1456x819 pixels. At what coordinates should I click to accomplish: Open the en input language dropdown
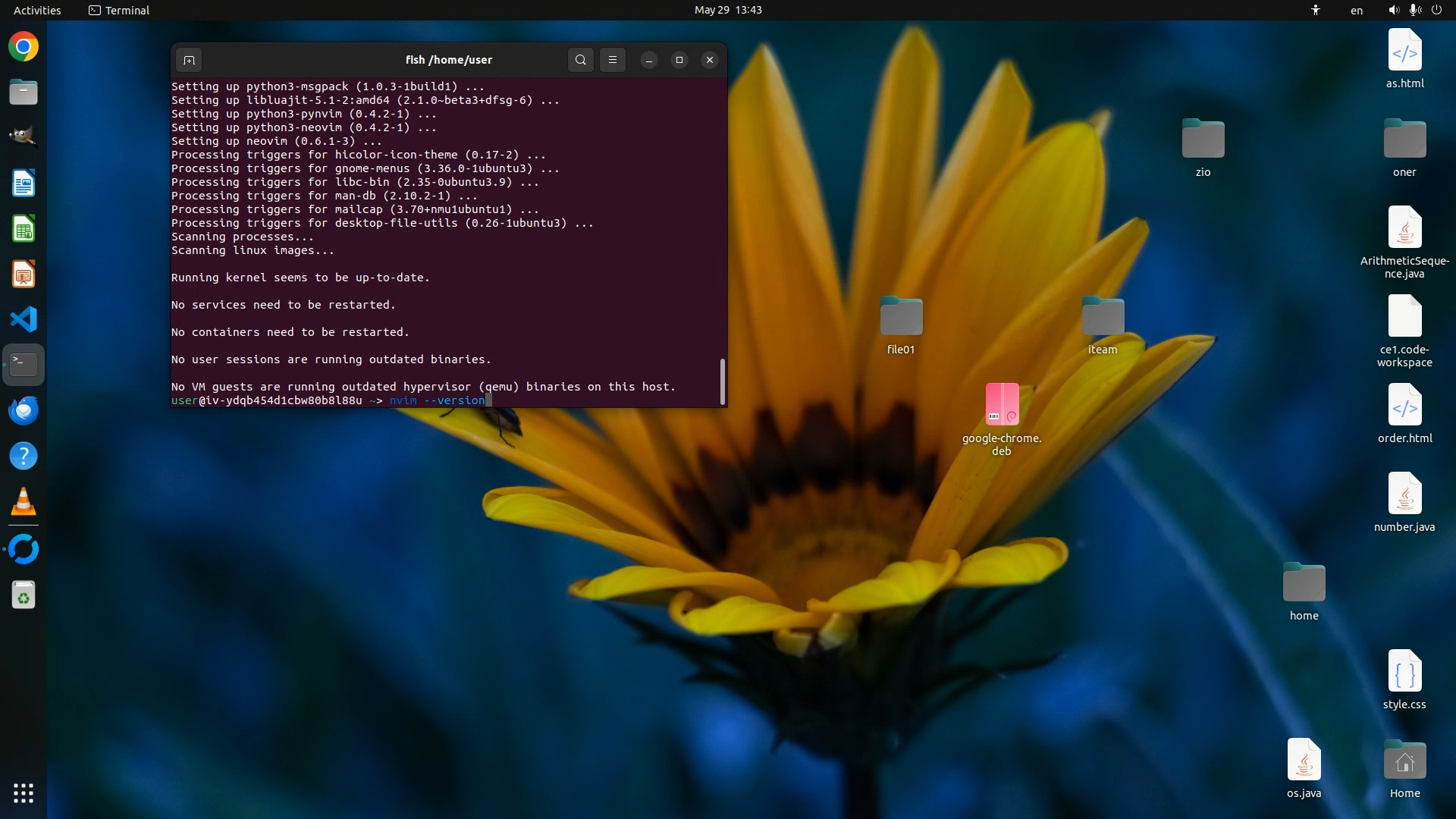click(1357, 10)
